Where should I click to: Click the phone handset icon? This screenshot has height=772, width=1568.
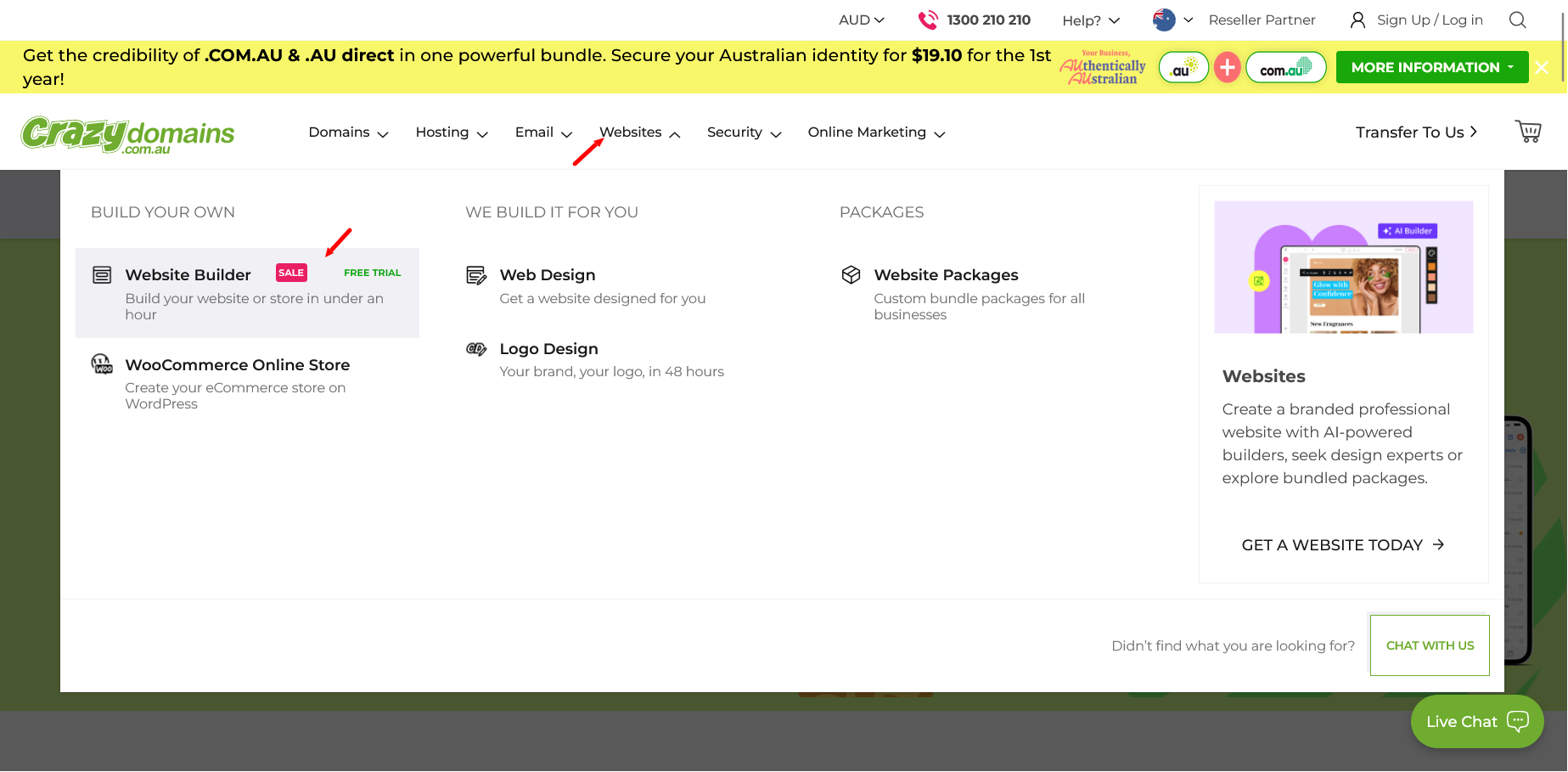click(x=928, y=20)
